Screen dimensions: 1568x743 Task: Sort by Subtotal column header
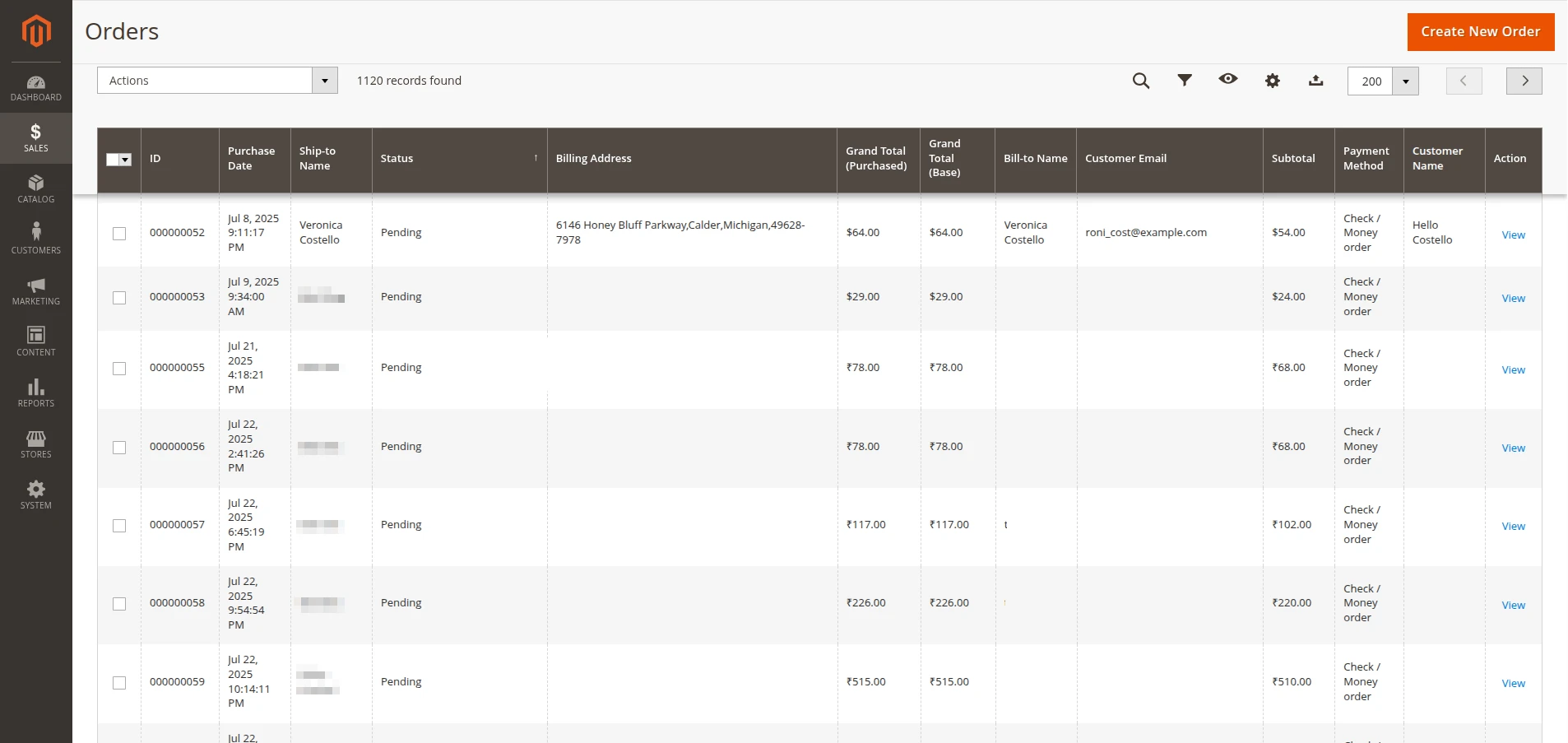click(1298, 159)
